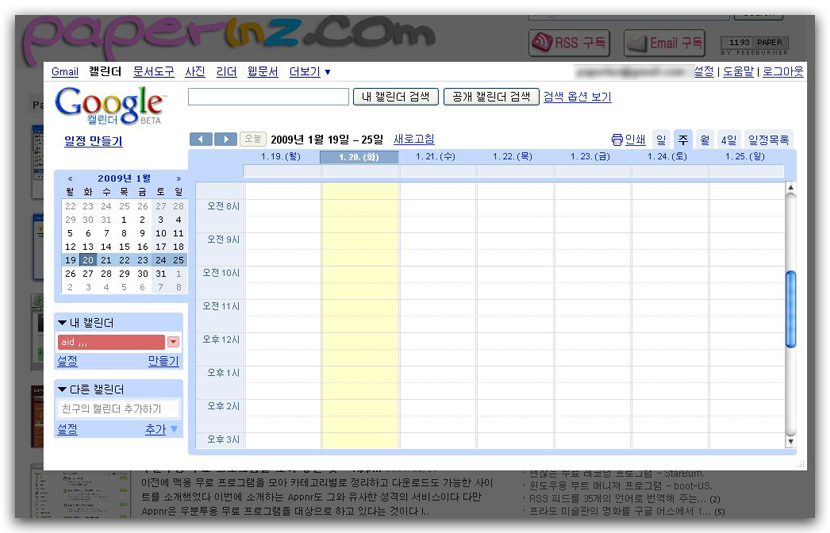Image resolution: width=830 pixels, height=533 pixels.
Task: Go to previous week arrow button
Action: (201, 139)
